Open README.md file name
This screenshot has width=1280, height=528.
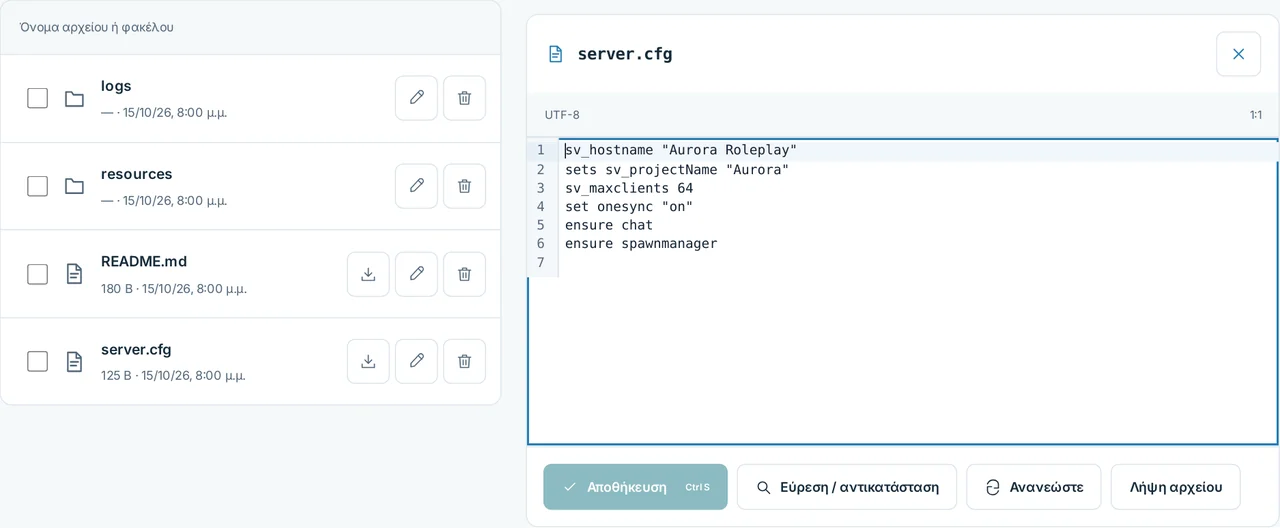coord(144,262)
